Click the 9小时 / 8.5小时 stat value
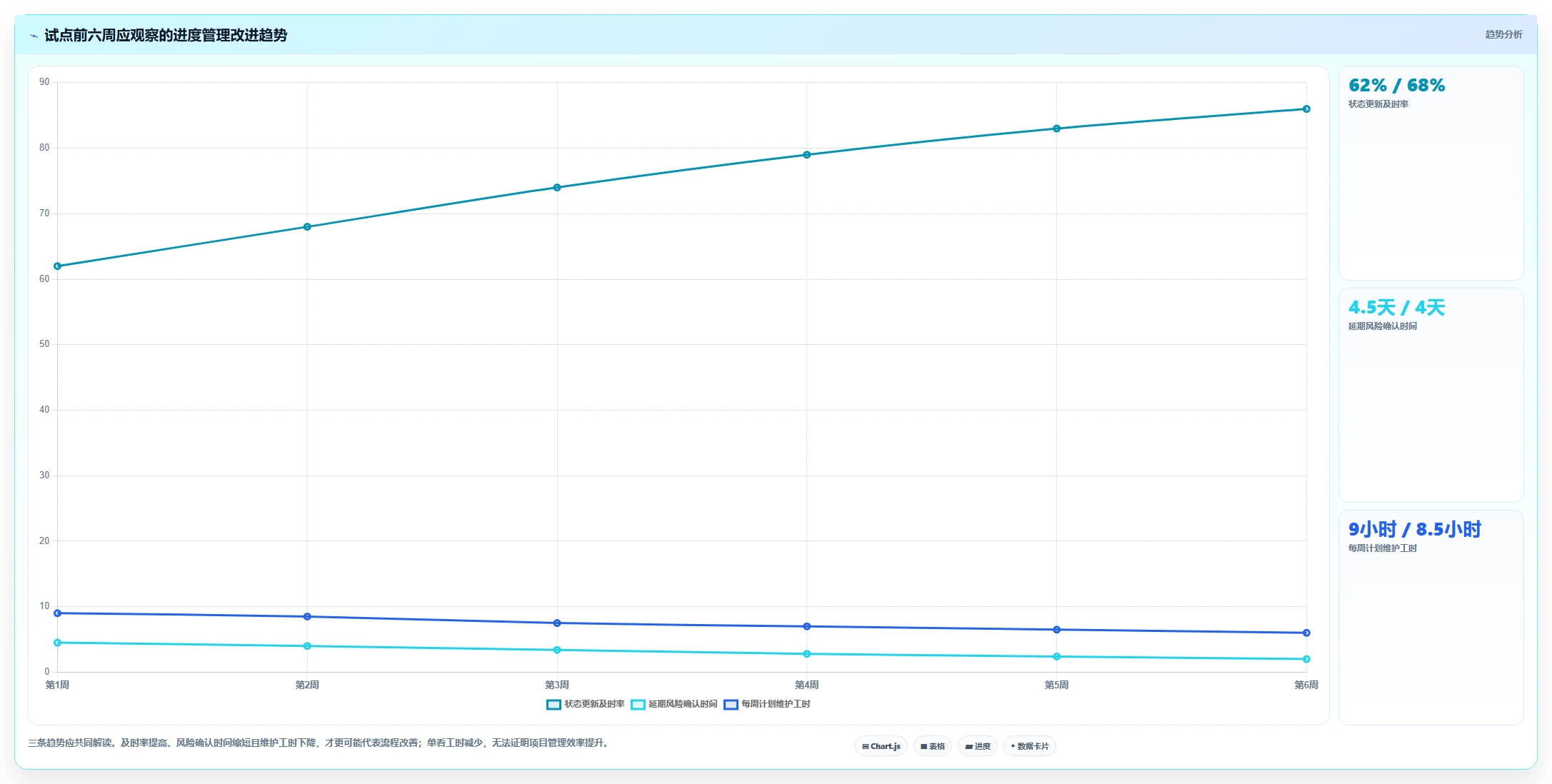The width and height of the screenshot is (1552, 784). (x=1414, y=530)
